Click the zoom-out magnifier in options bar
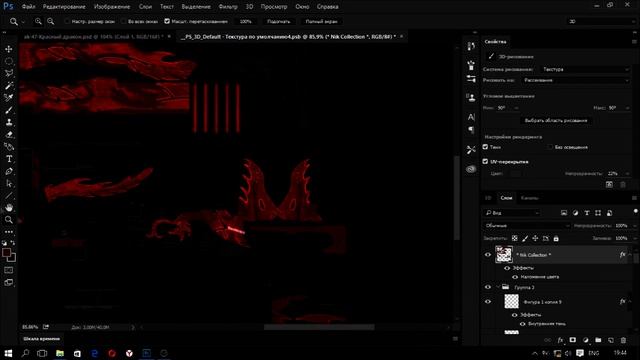Viewport: 640px width, 360px height. point(51,21)
